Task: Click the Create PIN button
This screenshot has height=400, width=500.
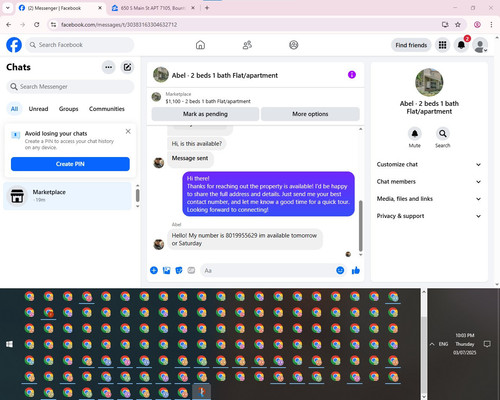Action: (x=70, y=164)
